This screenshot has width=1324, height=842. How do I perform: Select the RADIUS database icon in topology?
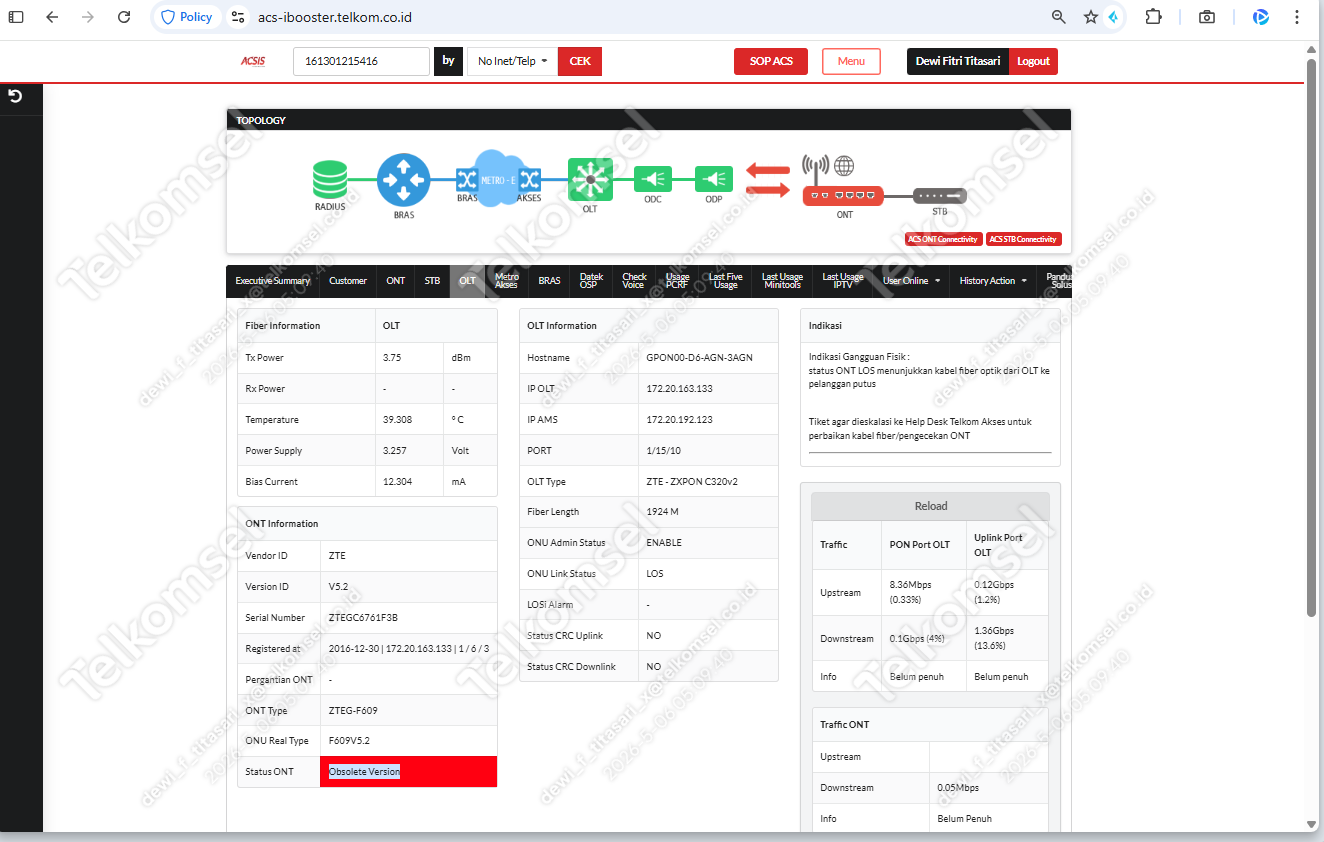click(329, 180)
